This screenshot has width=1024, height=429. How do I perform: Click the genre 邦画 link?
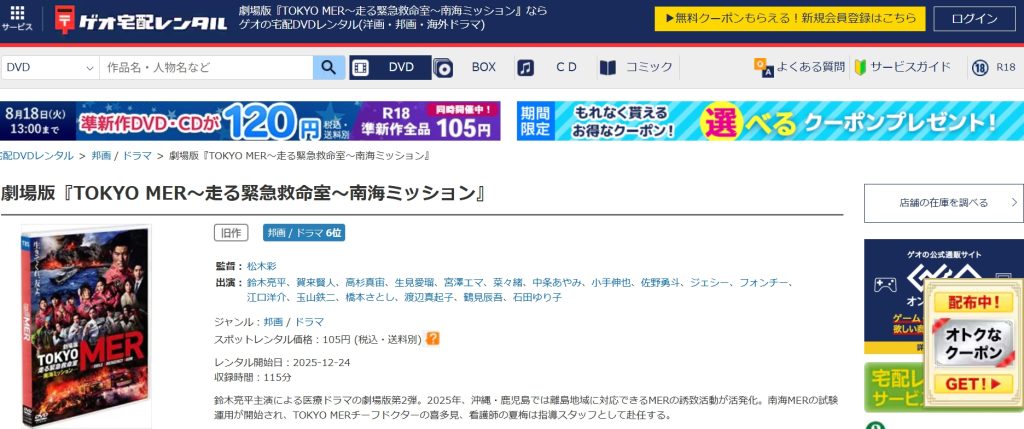tap(274, 322)
